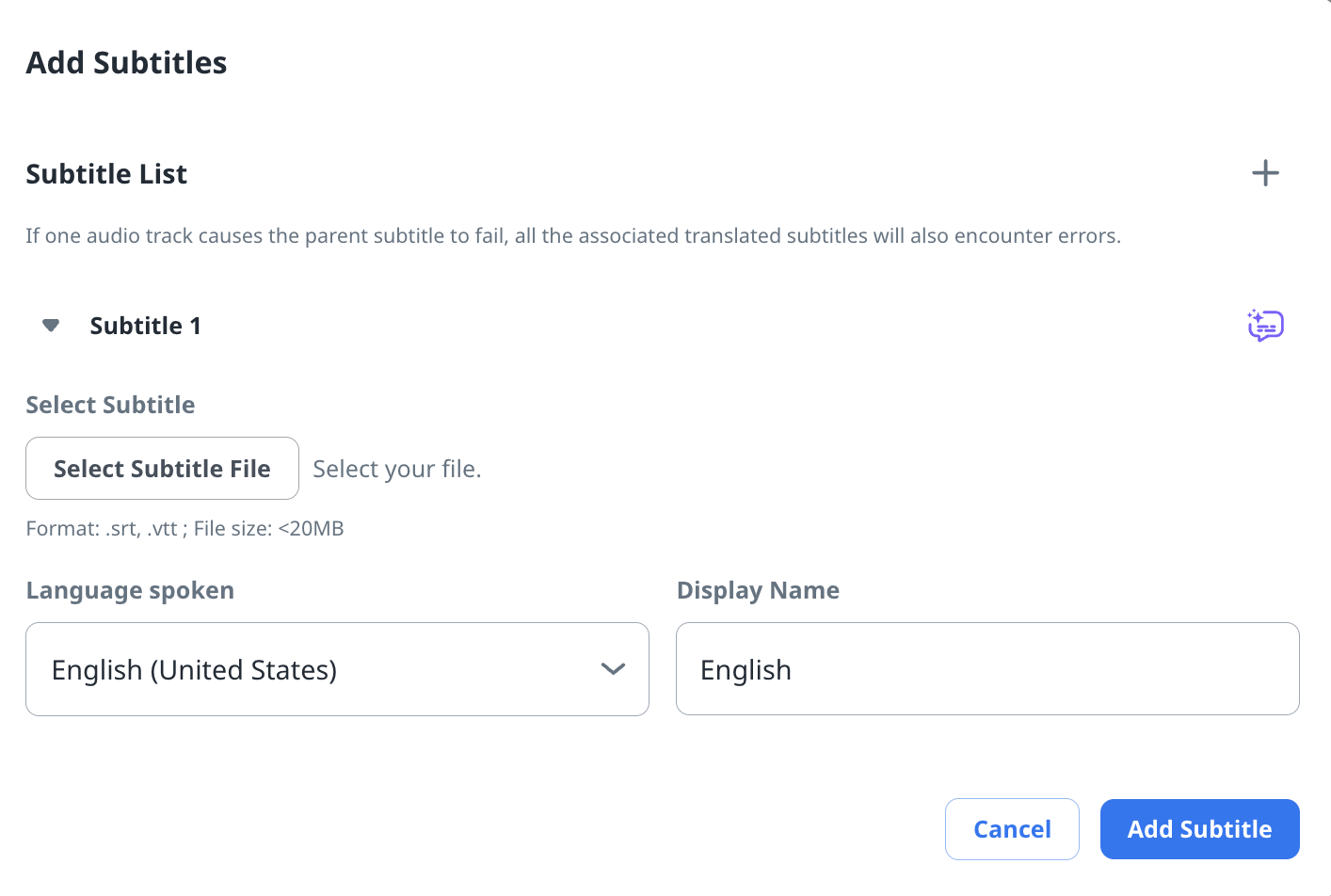Click the Subtitle 1 section title

coord(145,326)
